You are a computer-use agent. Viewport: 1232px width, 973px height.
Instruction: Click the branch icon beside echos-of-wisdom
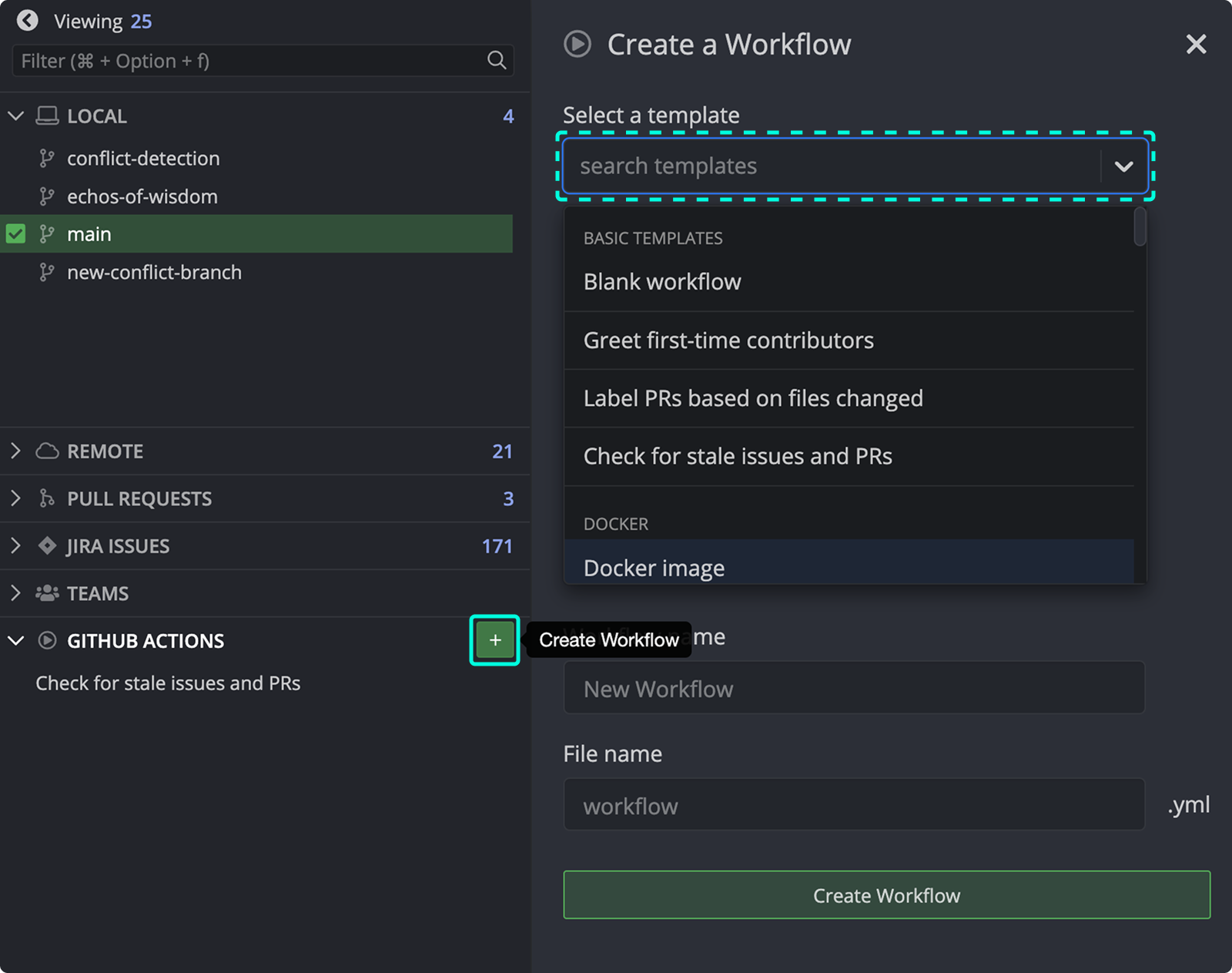[47, 196]
